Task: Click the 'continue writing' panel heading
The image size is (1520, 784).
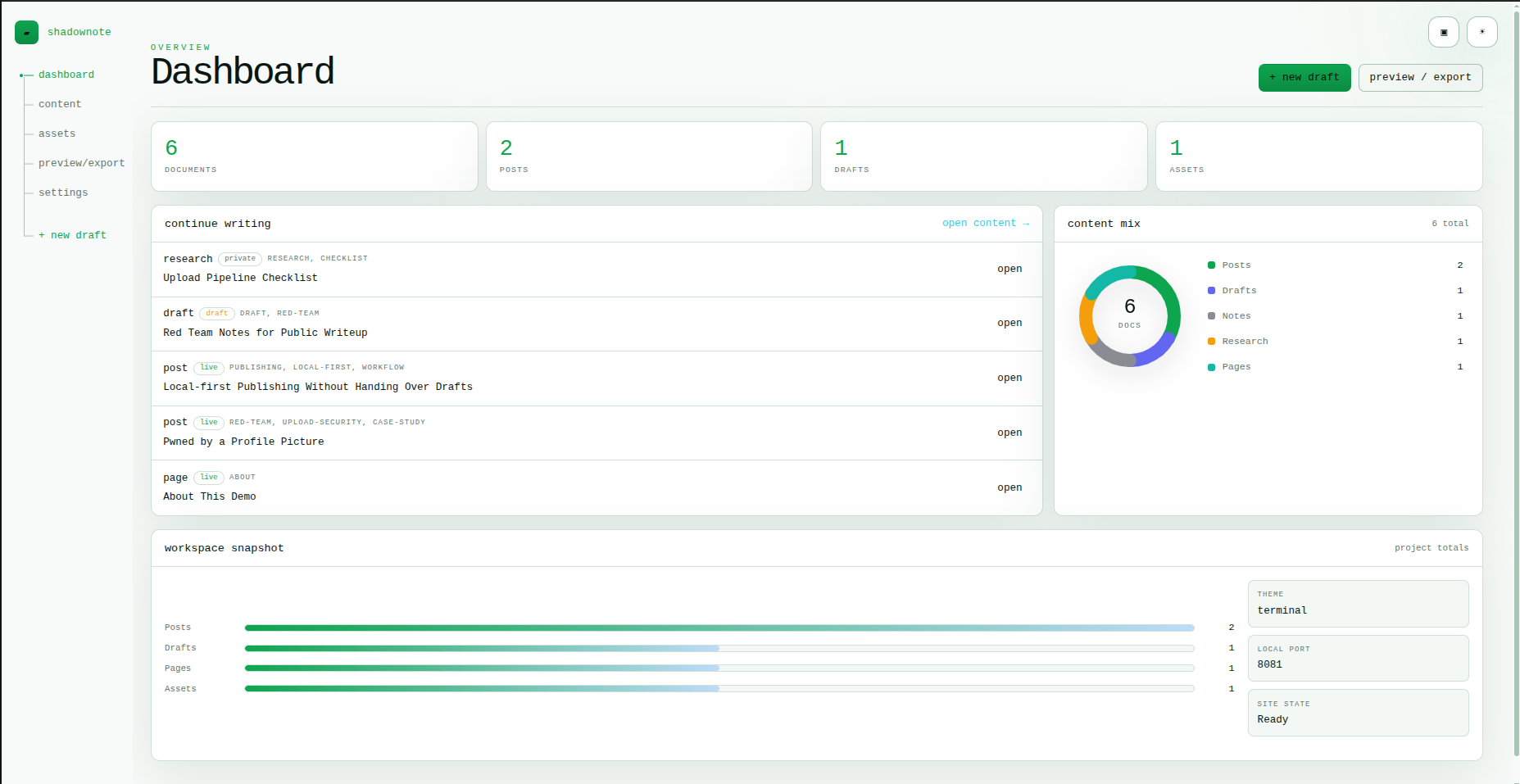Action: click(218, 224)
